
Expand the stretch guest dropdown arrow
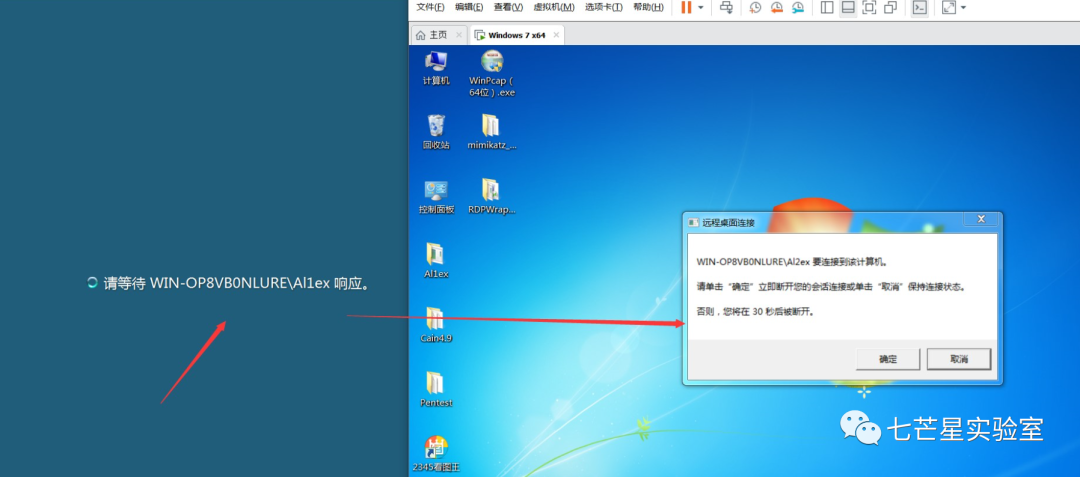point(963,7)
